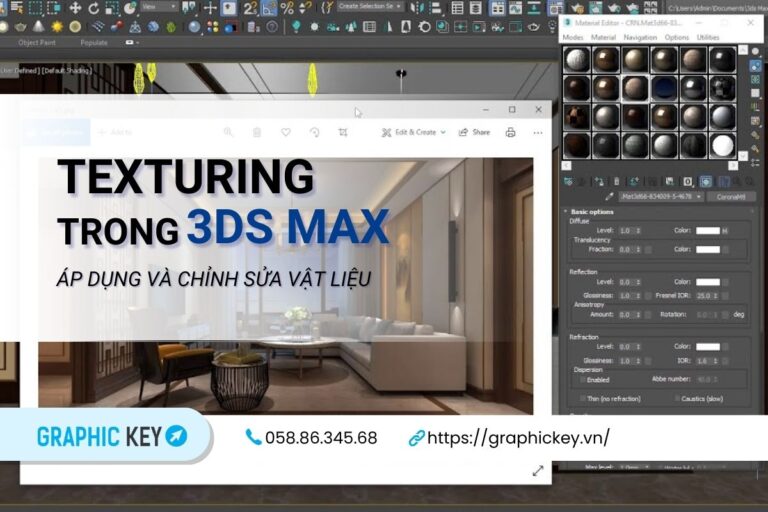Click the CoronaMtl material type button
768x512 pixels.
(x=731, y=196)
